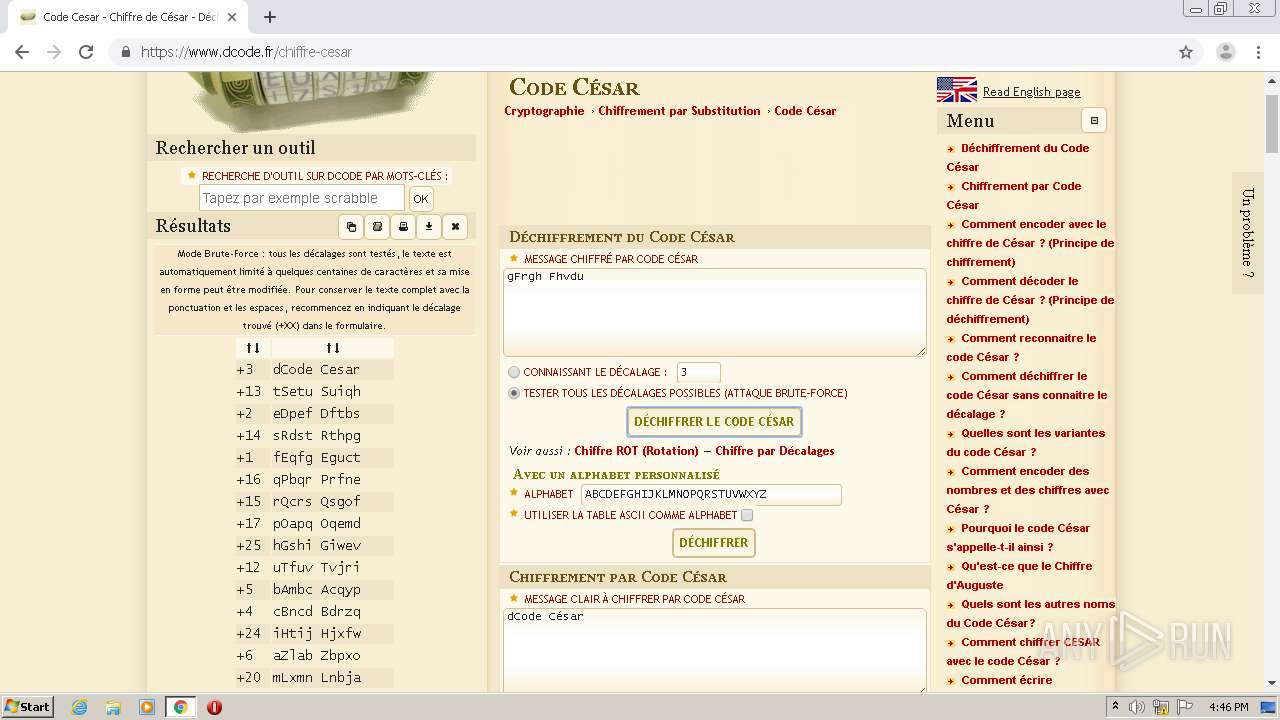Bookmark this page with the star
The image size is (1280, 720).
[1186, 52]
